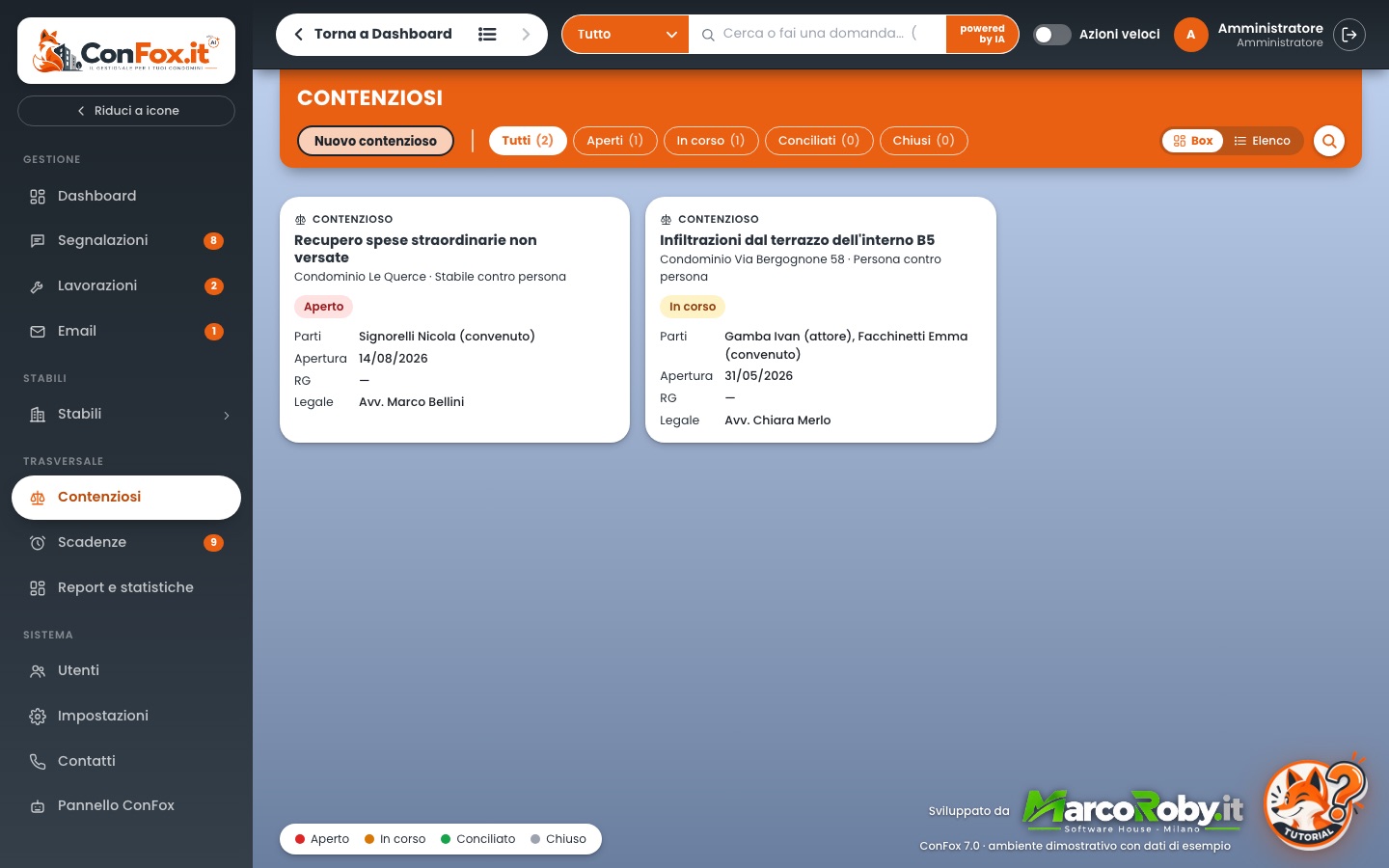Open the Amministratore avatar

pos(1191,35)
